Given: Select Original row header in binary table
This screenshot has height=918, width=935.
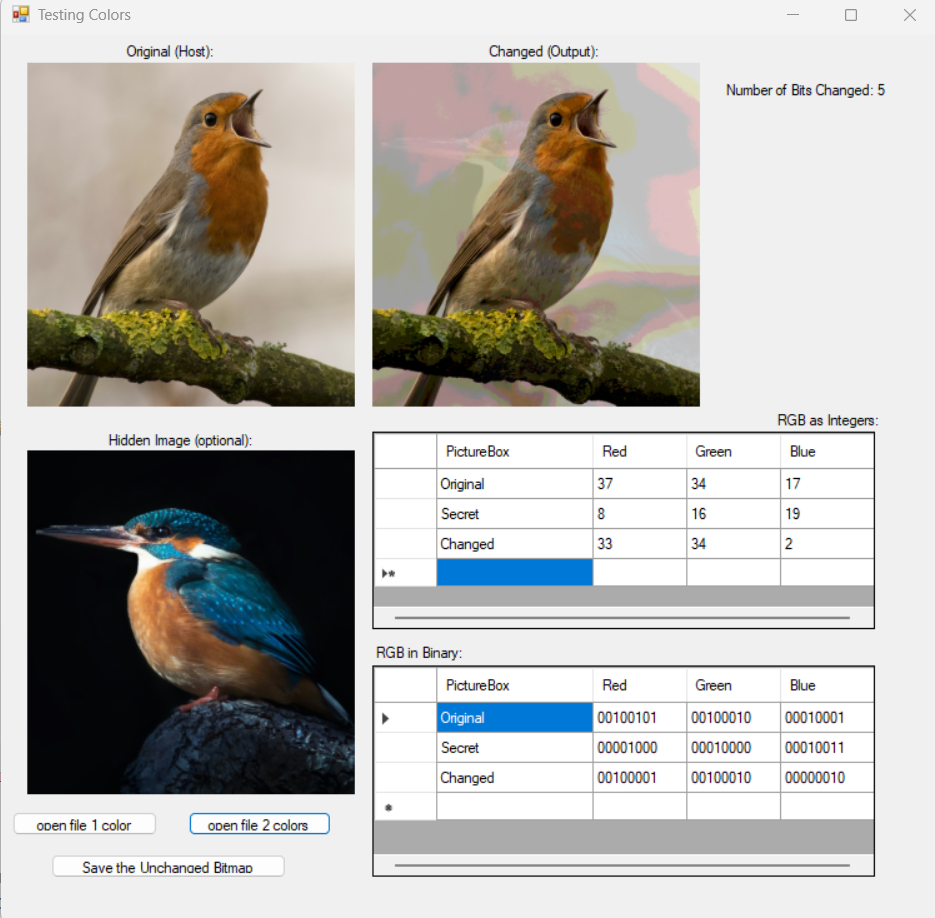Looking at the screenshot, I should coord(404,718).
